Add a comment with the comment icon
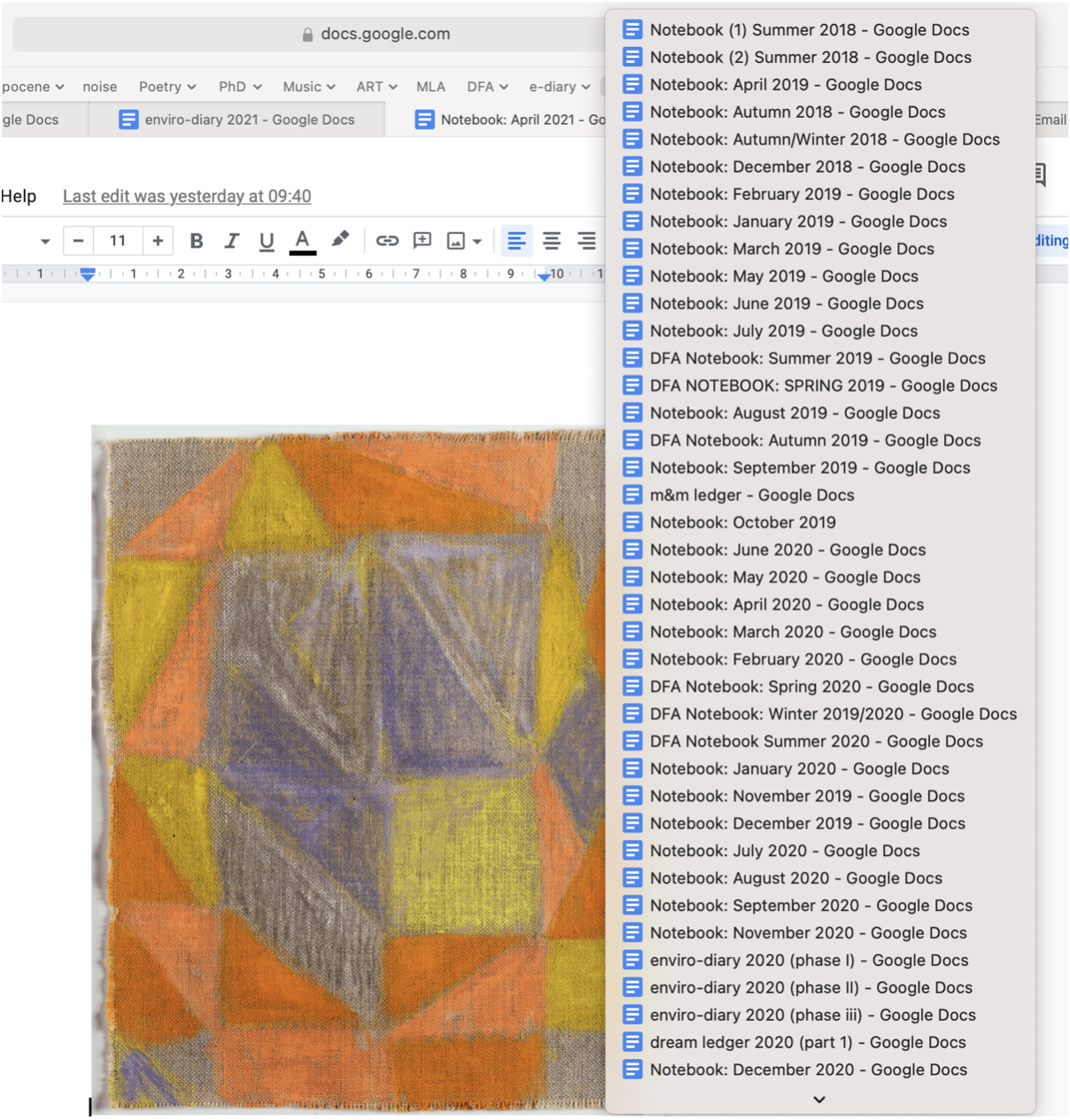The height and width of the screenshot is (1120, 1070). click(x=423, y=241)
